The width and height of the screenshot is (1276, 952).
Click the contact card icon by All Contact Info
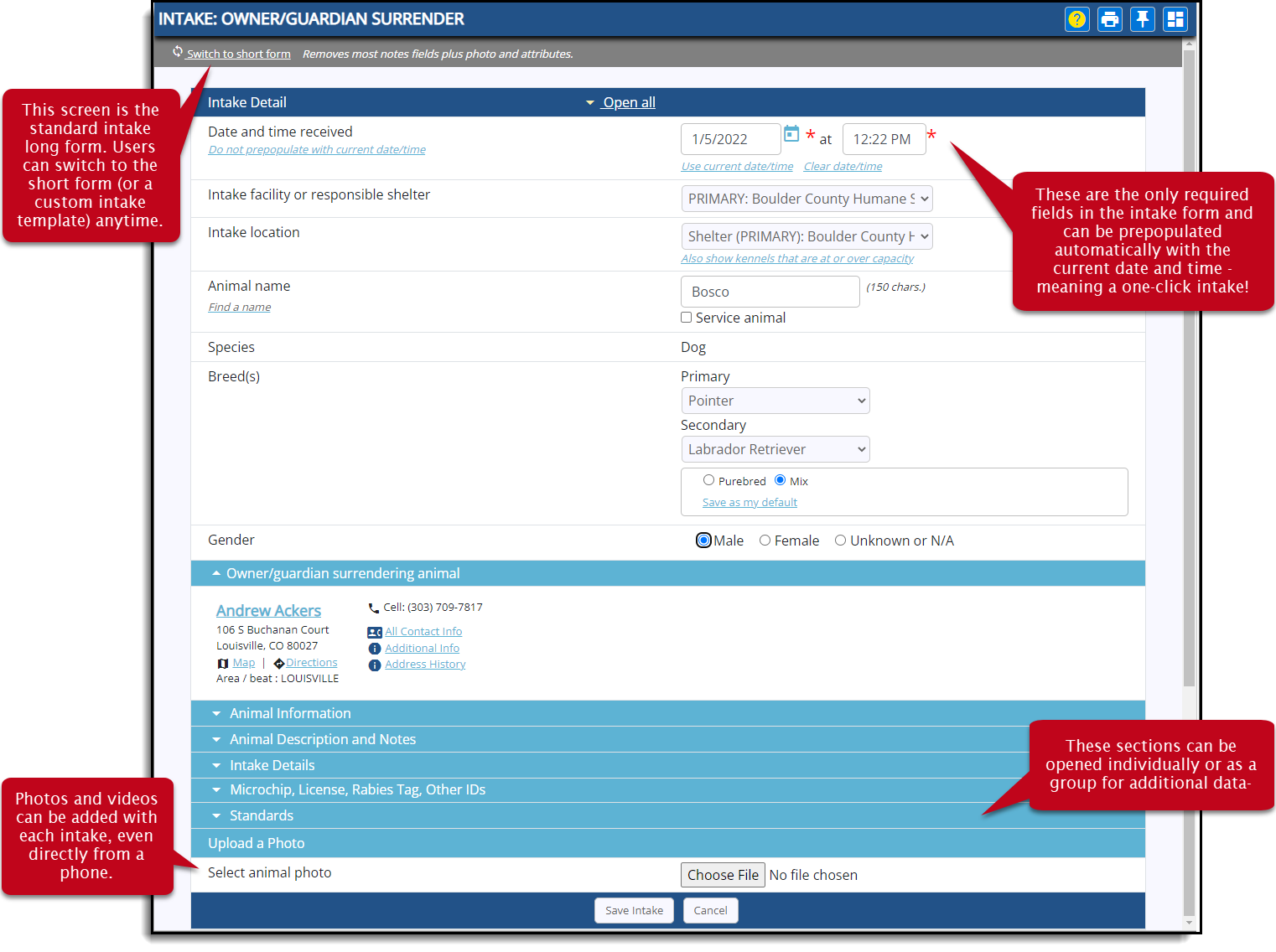(x=375, y=633)
